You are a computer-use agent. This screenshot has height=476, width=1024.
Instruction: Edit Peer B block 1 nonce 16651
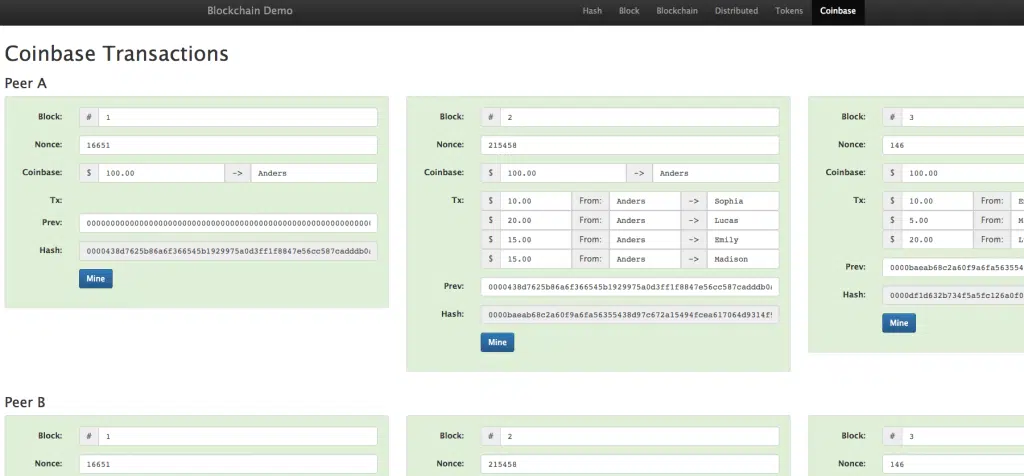pyautogui.click(x=228, y=464)
